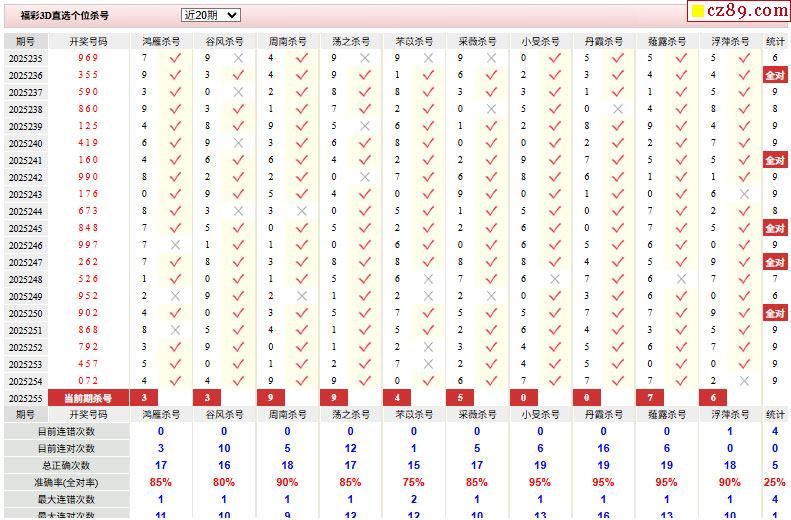Click the 25% full-correct rate under 统计
Screen dimensions: 791x520
tap(775, 482)
